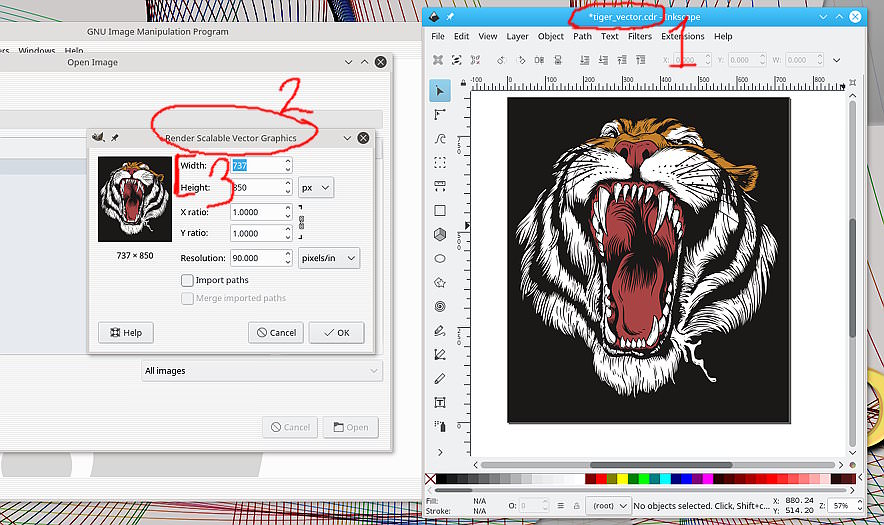Image resolution: width=884 pixels, height=525 pixels.
Task: Click the no-paint X swatch
Action: click(430, 479)
